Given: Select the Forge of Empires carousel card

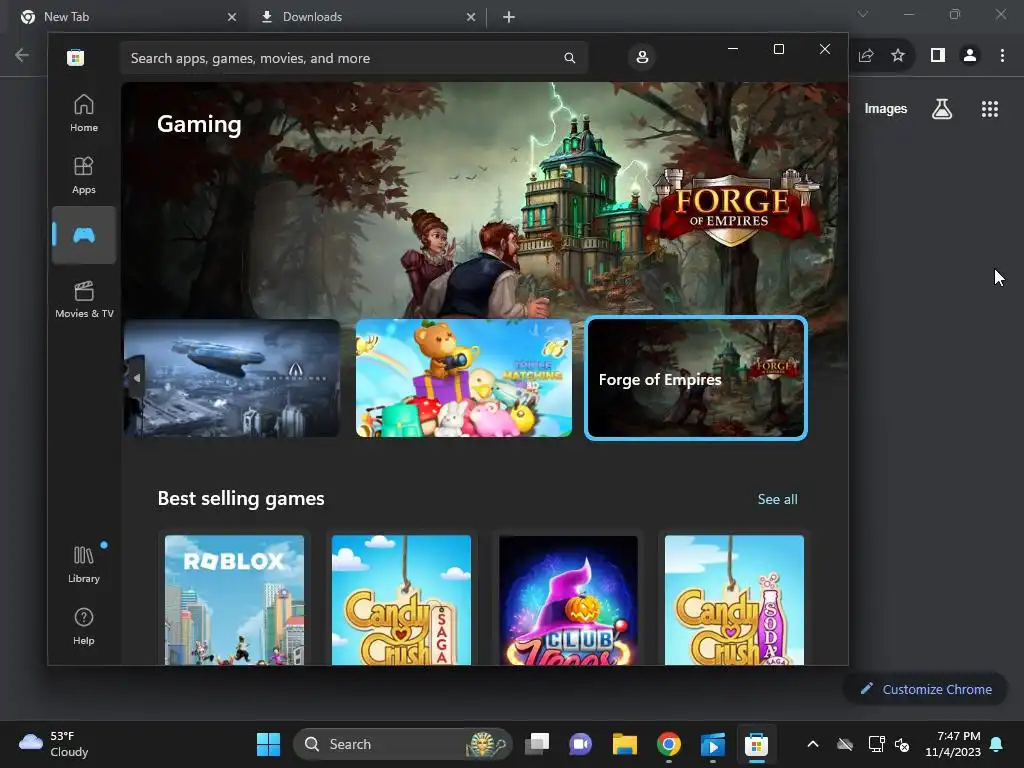Looking at the screenshot, I should tap(696, 378).
